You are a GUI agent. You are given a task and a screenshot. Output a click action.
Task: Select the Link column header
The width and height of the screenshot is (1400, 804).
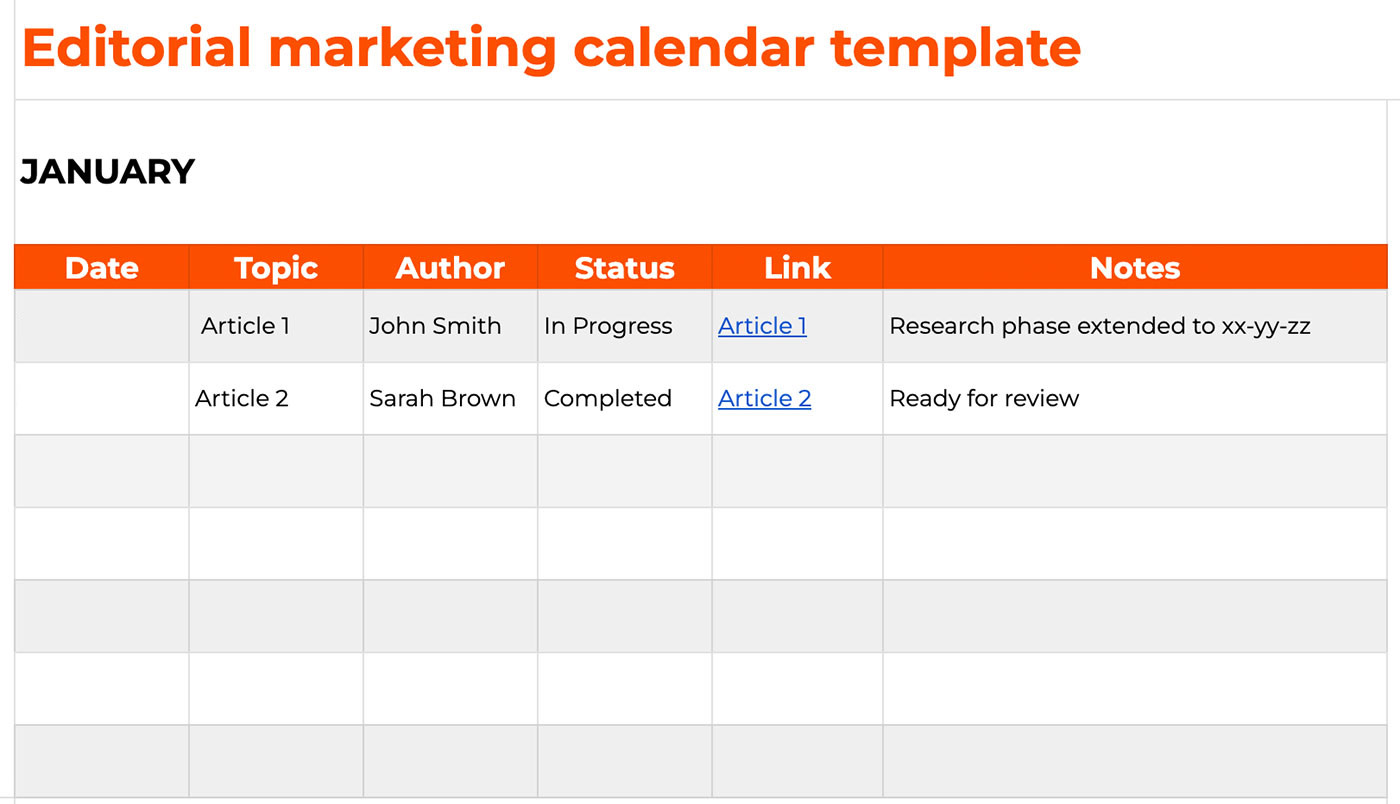[x=797, y=268]
